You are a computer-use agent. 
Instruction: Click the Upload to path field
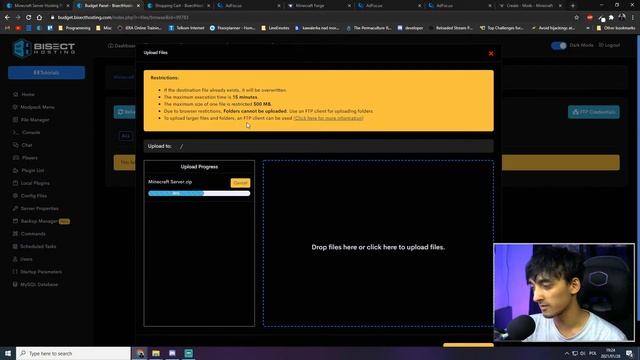coord(318,146)
